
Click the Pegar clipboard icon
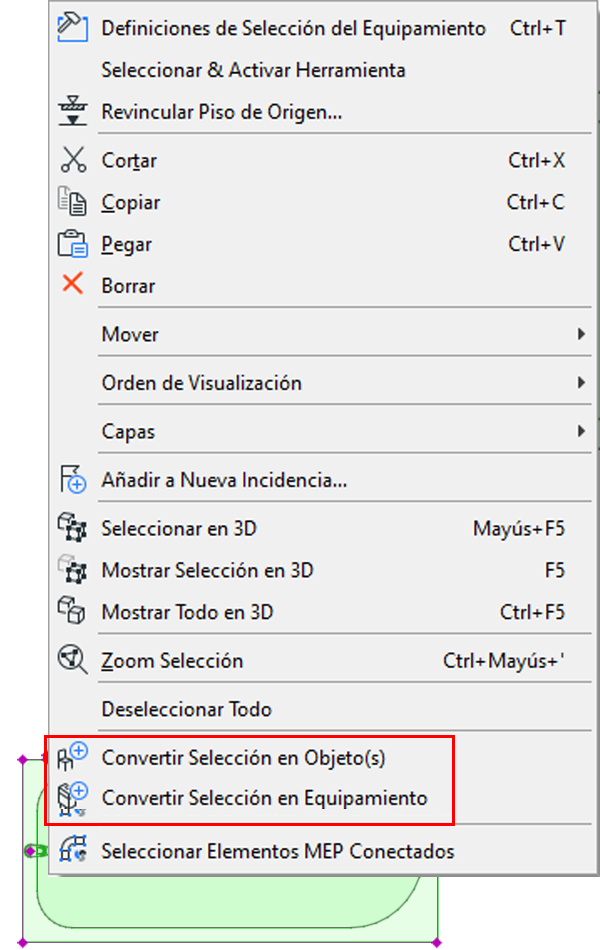tap(74, 244)
